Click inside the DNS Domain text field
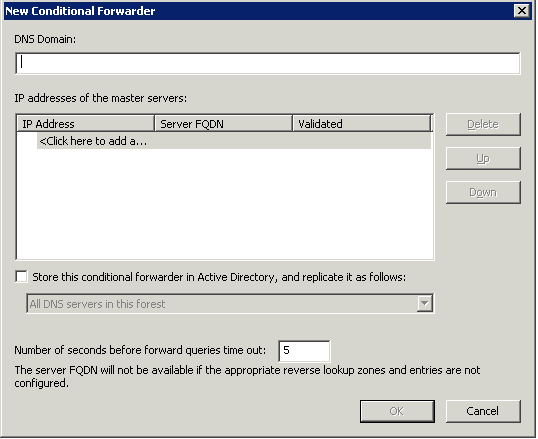538x439 pixels. pos(268,63)
